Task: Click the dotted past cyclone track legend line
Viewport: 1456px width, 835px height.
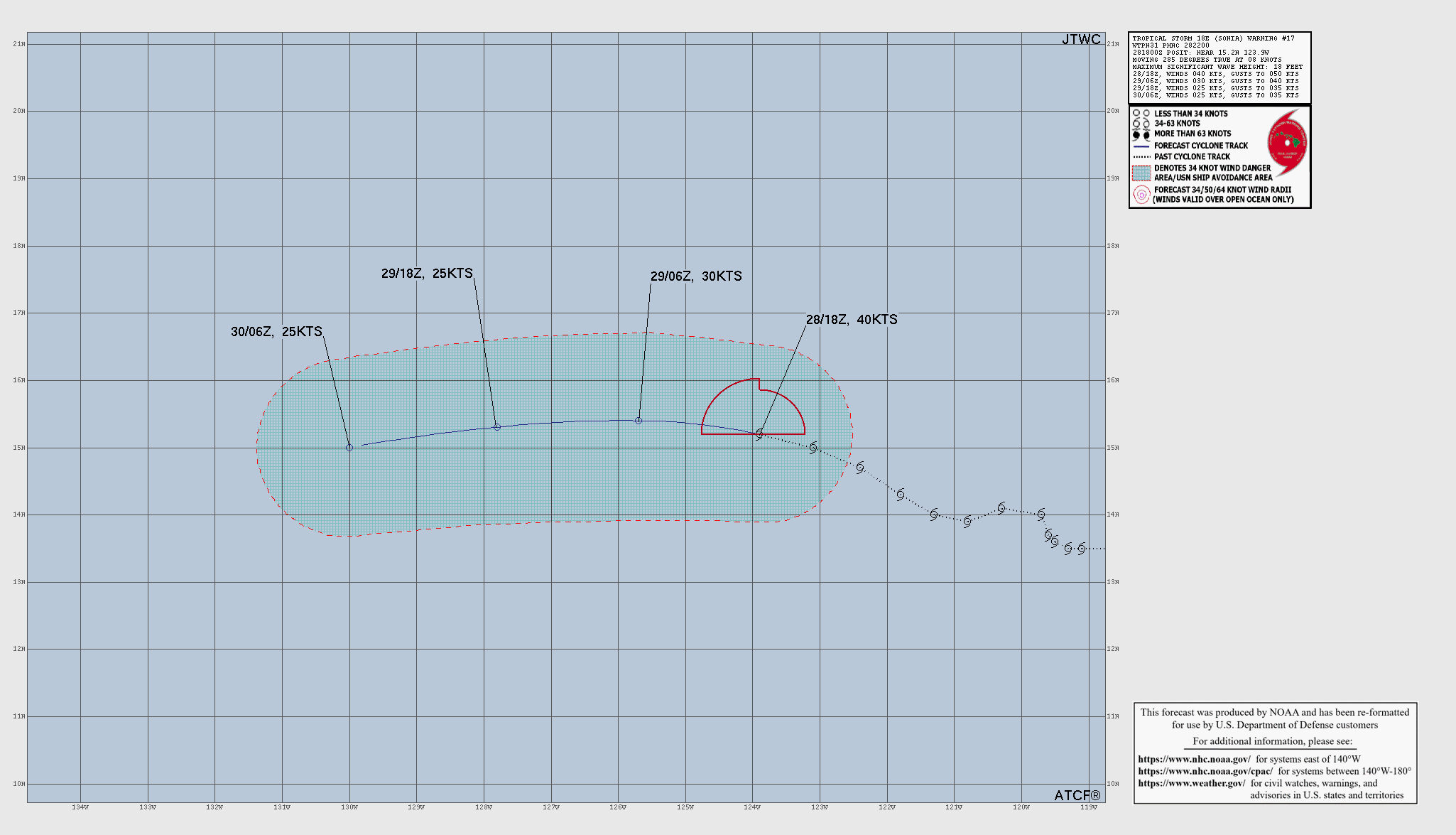Action: [1141, 157]
